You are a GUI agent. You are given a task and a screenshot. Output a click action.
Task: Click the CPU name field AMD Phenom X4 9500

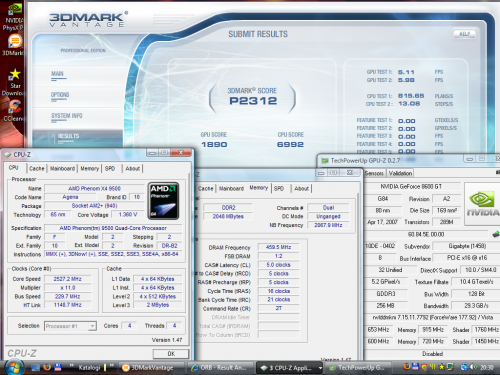click(x=94, y=189)
